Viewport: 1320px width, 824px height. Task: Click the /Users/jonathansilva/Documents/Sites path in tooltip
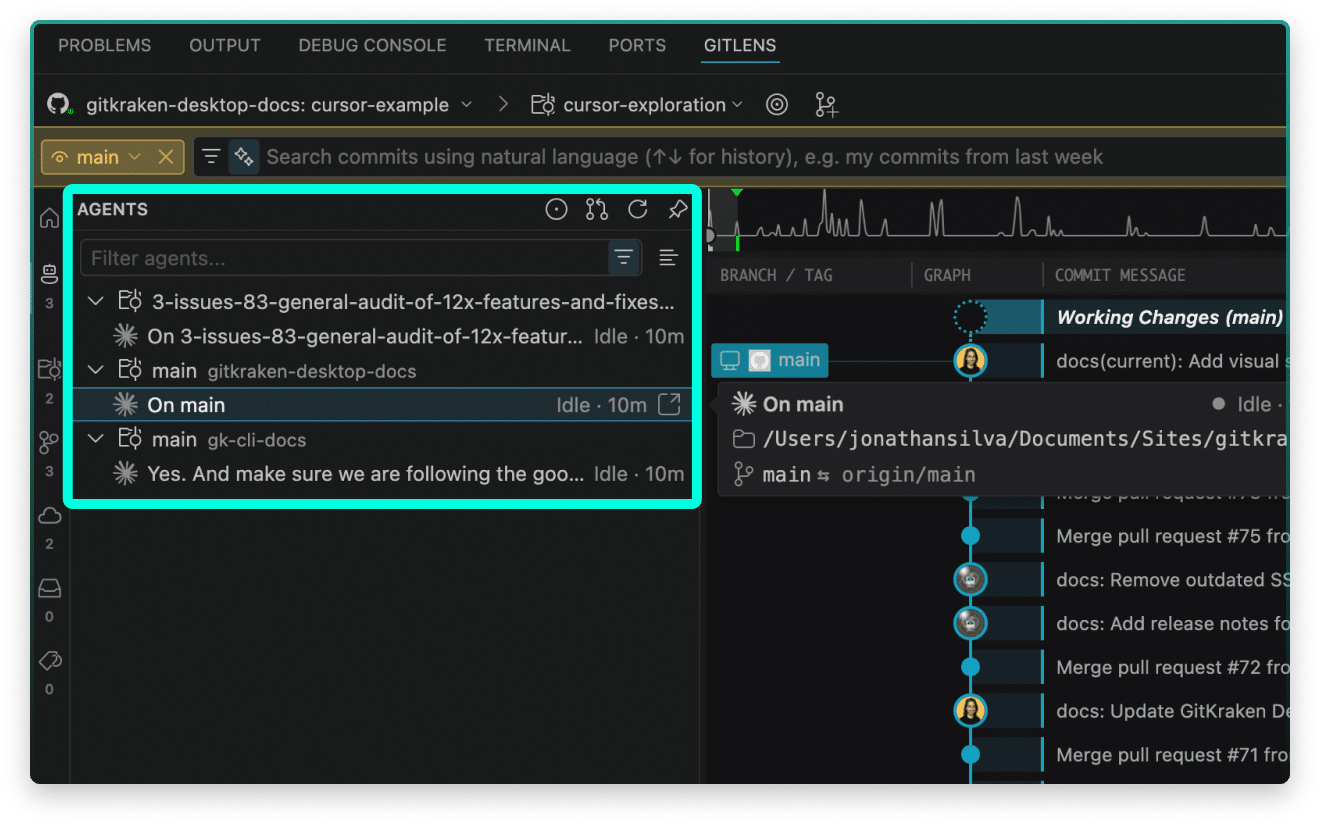pos(1023,439)
